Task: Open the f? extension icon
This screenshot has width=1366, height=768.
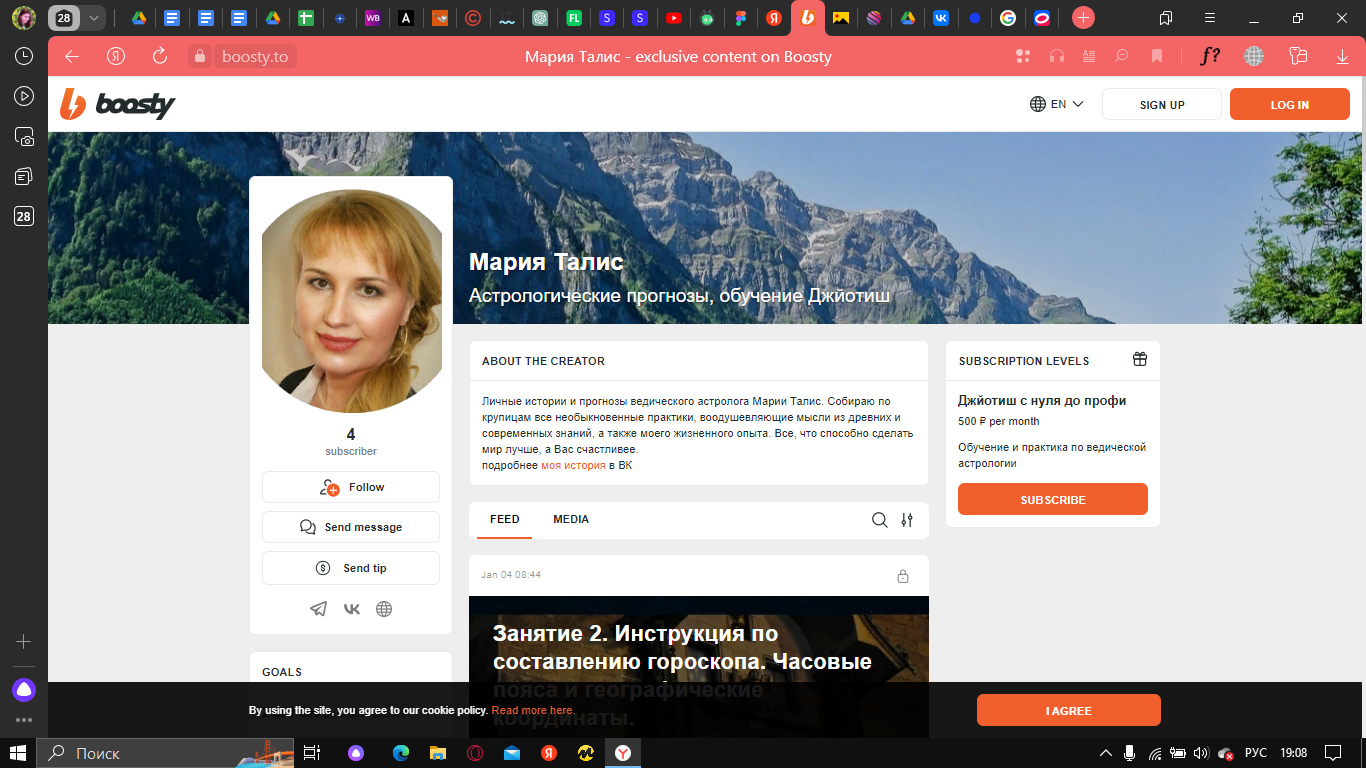Action: coord(1210,56)
